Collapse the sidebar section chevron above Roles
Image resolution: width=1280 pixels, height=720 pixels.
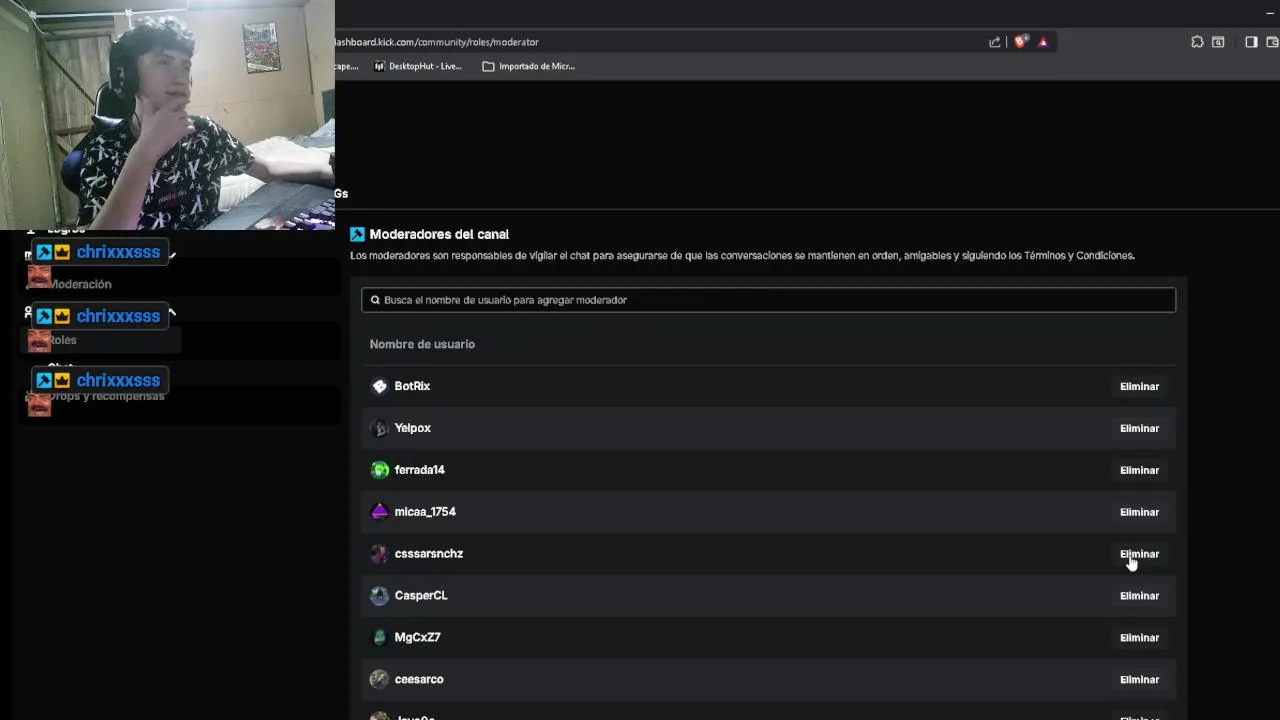(x=172, y=313)
